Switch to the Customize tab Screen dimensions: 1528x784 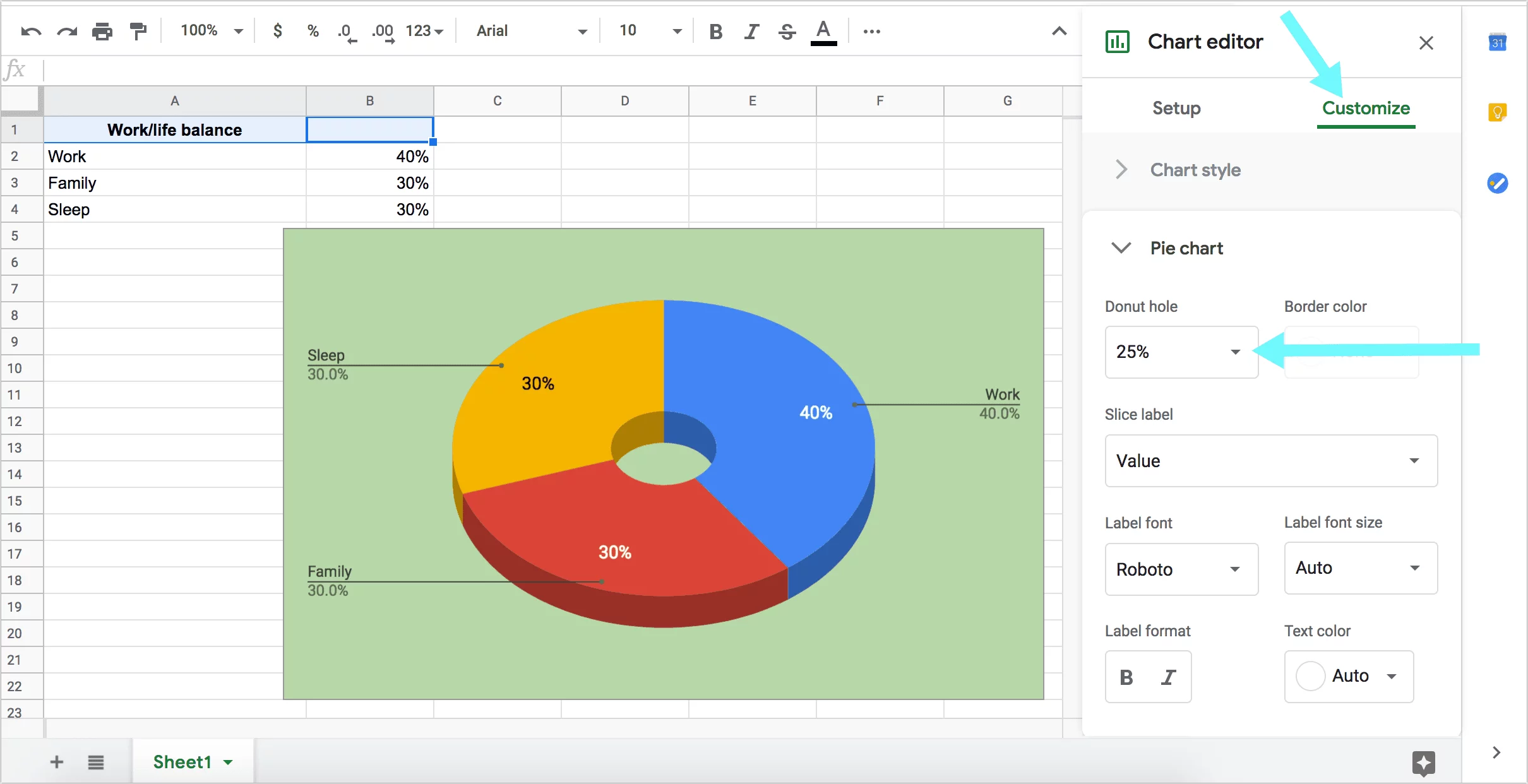click(1366, 109)
